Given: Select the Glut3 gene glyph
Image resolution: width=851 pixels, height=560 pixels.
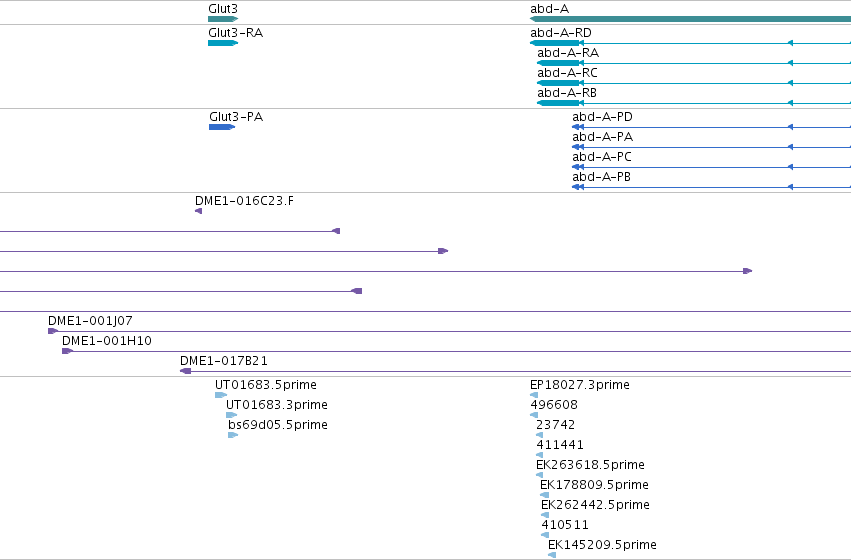Looking at the screenshot, I should coord(223,19).
